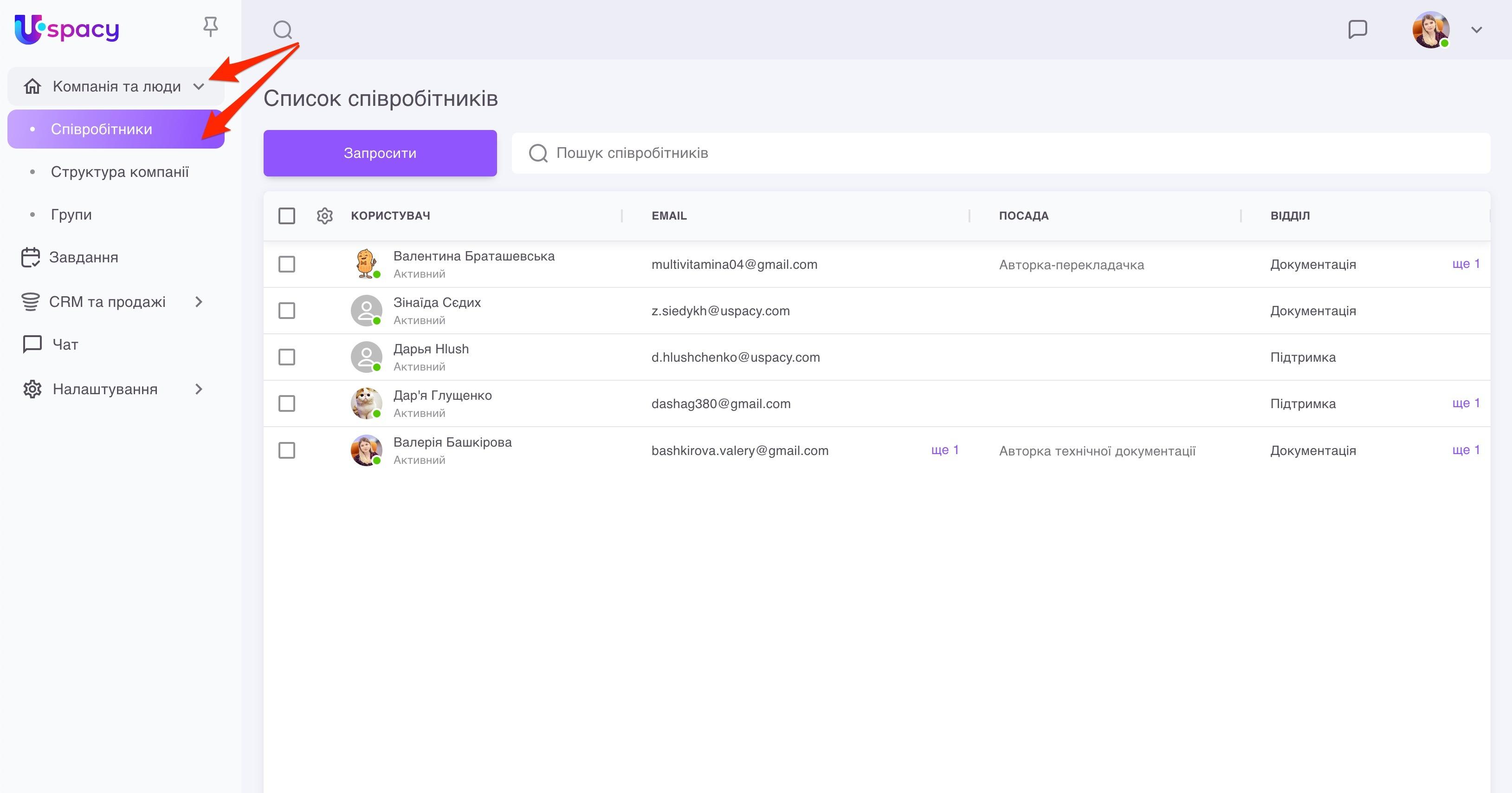The width and height of the screenshot is (1512, 793).
Task: Open the global search magnifier icon
Action: pos(282,29)
